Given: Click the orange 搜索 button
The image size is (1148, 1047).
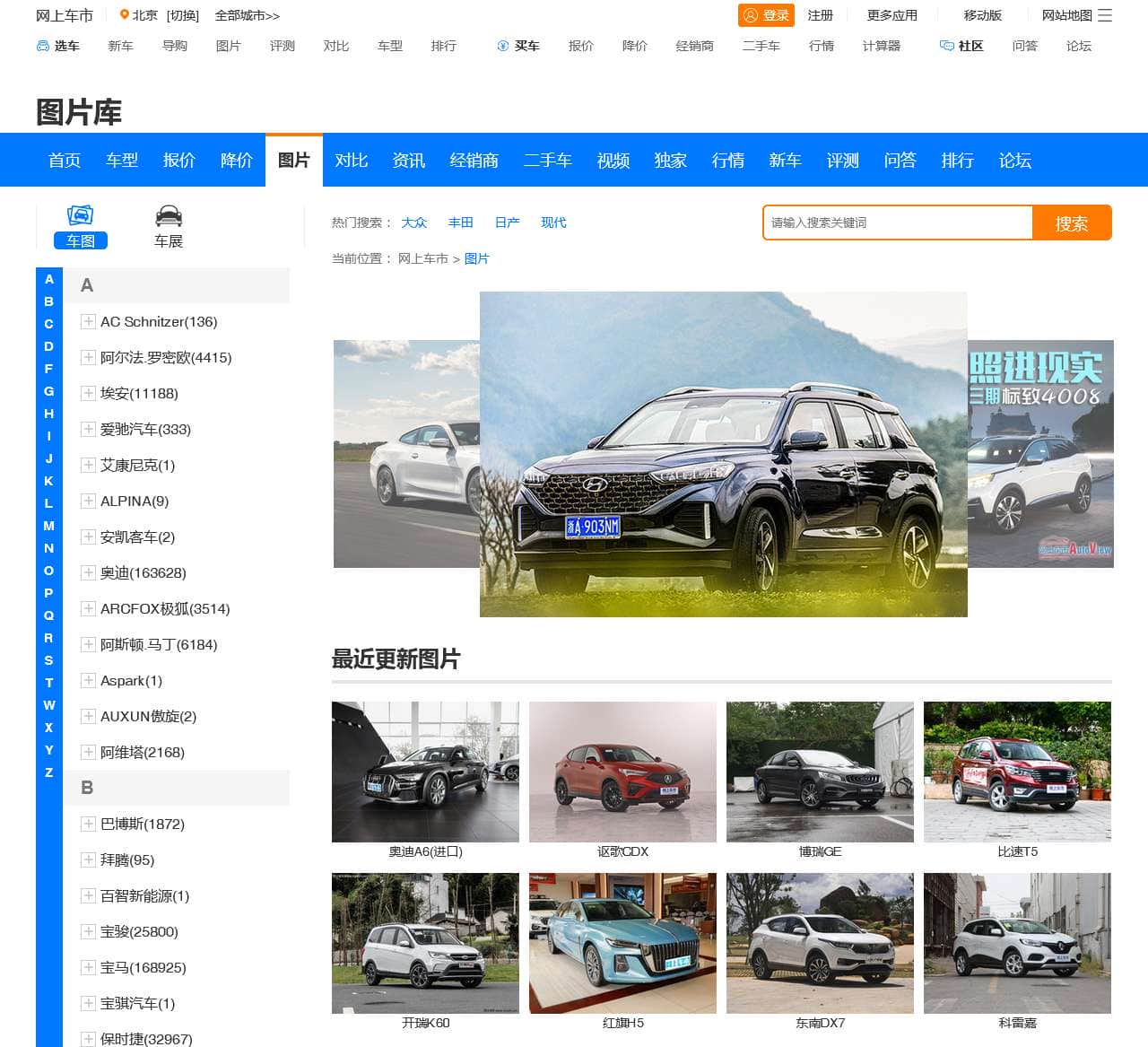Looking at the screenshot, I should tap(1072, 222).
